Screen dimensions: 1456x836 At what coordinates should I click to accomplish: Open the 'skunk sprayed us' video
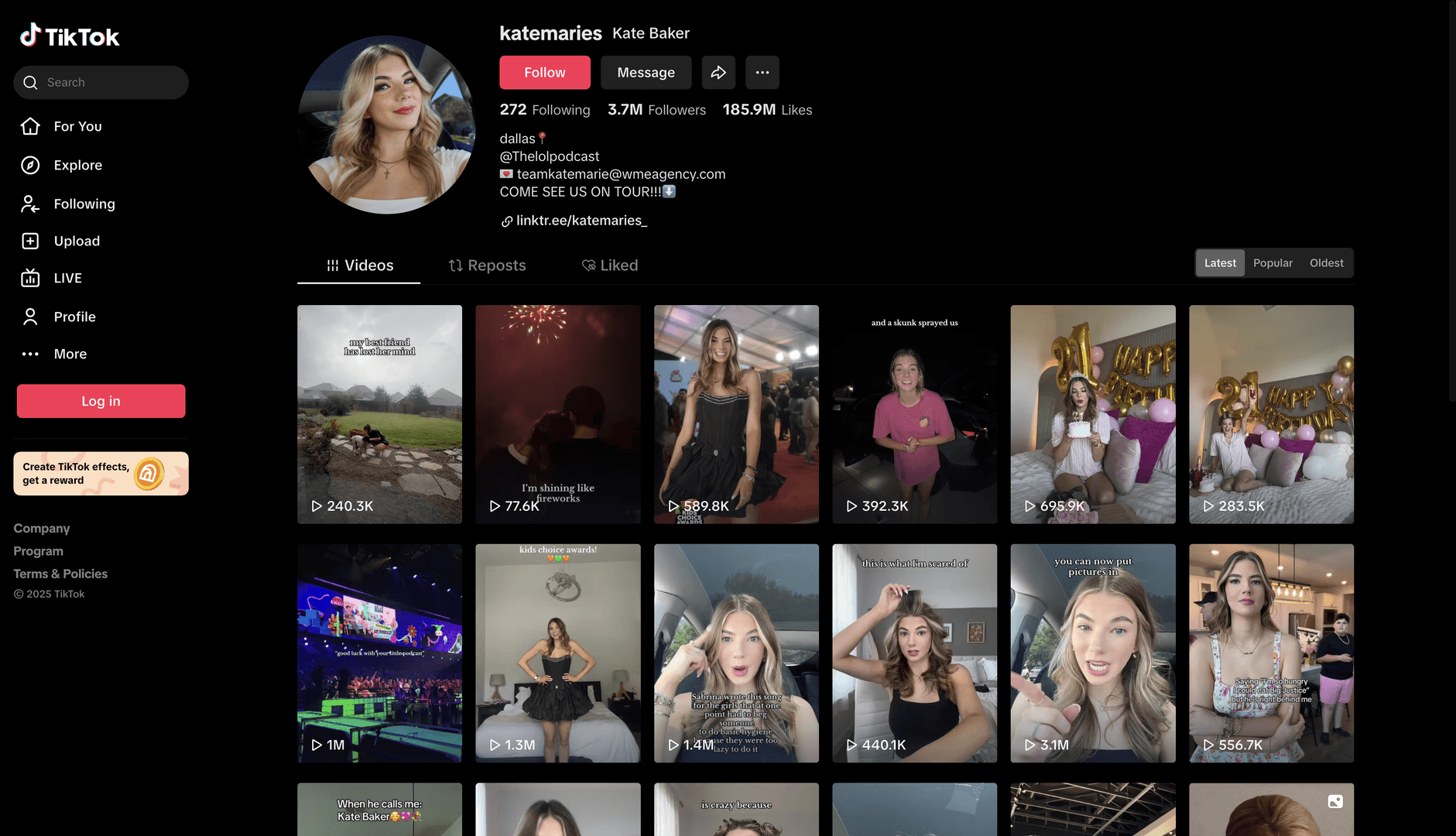914,414
